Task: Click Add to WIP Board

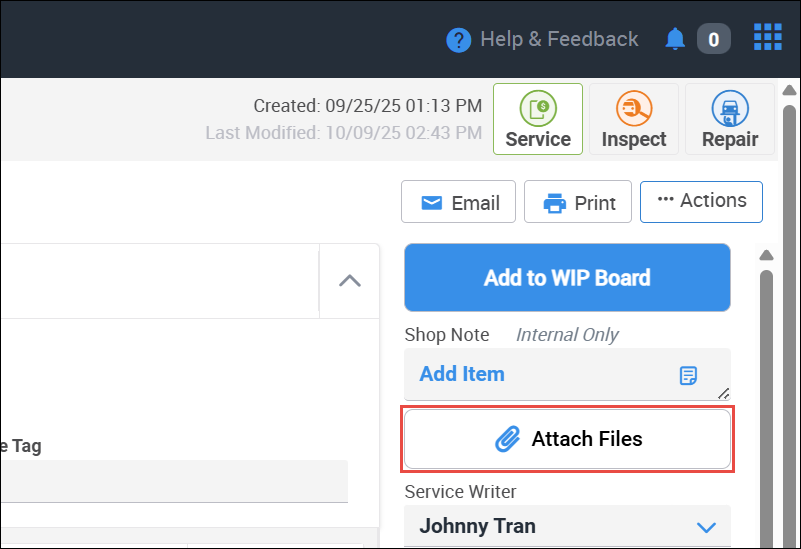Action: 567,277
